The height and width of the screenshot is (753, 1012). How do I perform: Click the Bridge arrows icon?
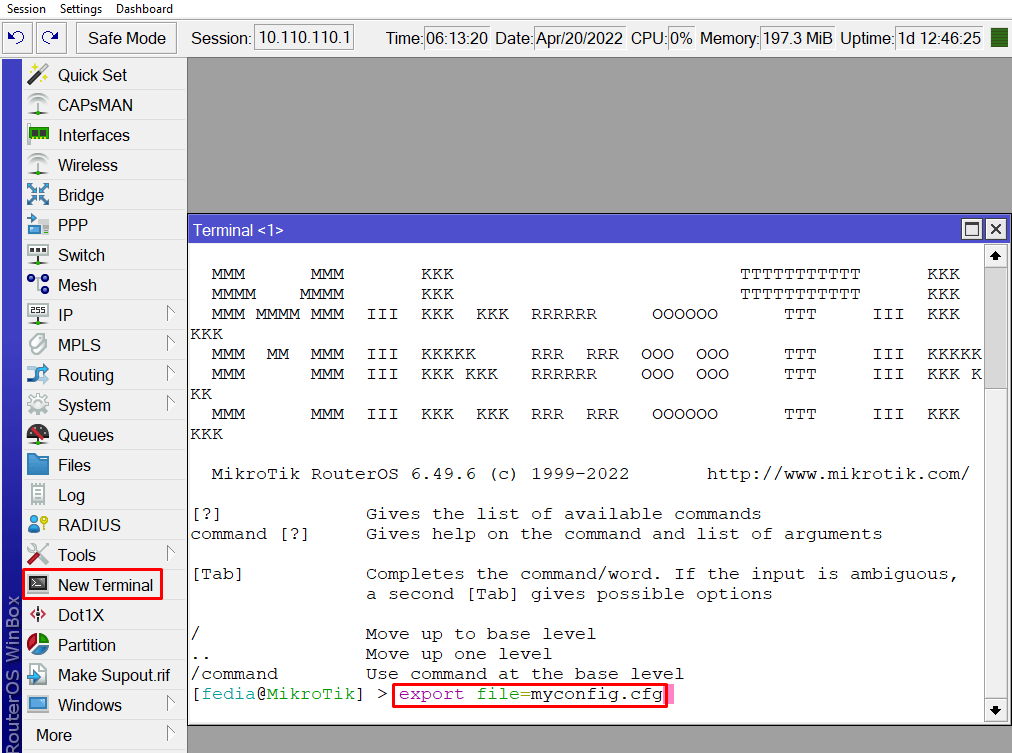38,194
